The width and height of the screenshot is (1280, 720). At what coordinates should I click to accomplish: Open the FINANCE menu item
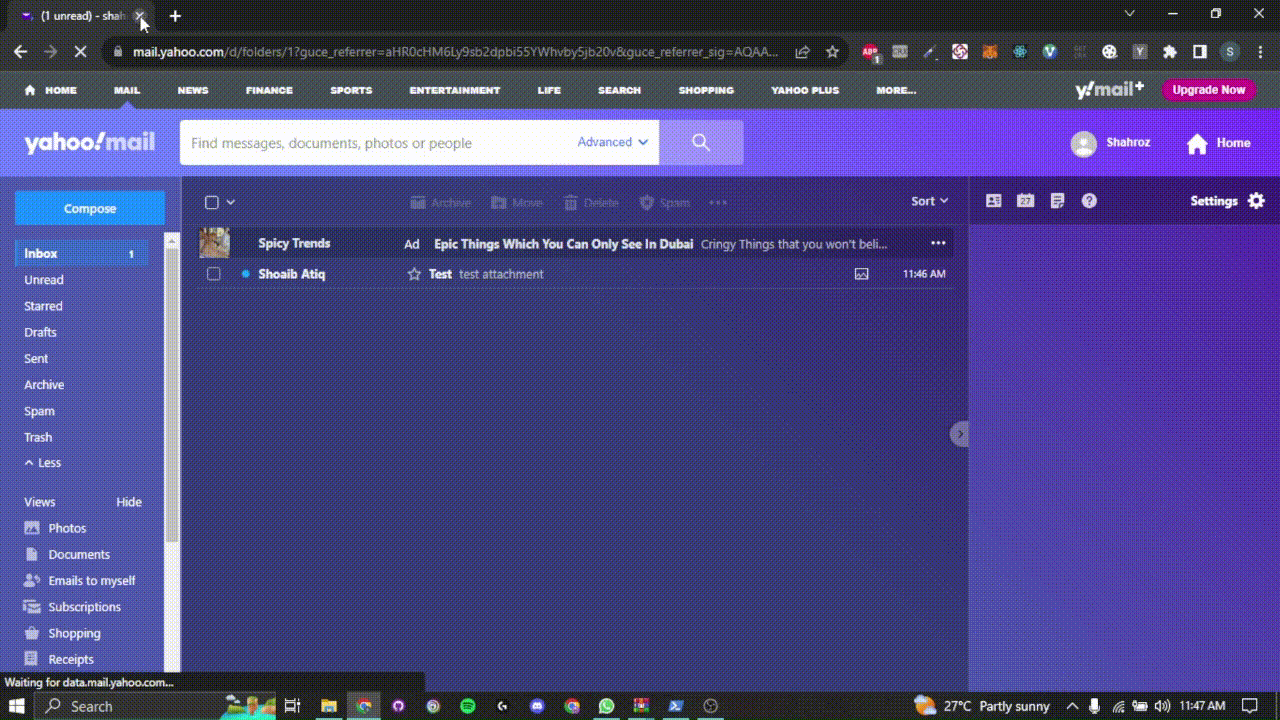pos(269,90)
